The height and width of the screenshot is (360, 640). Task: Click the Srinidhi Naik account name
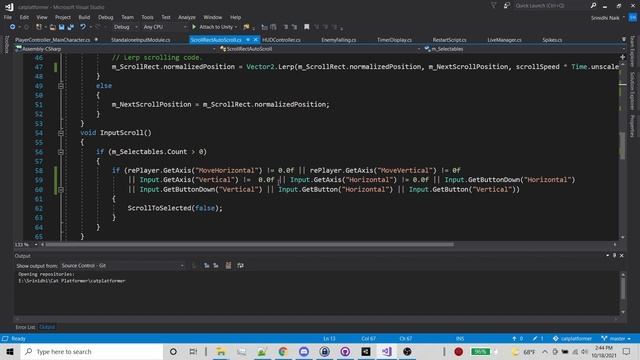[605, 18]
